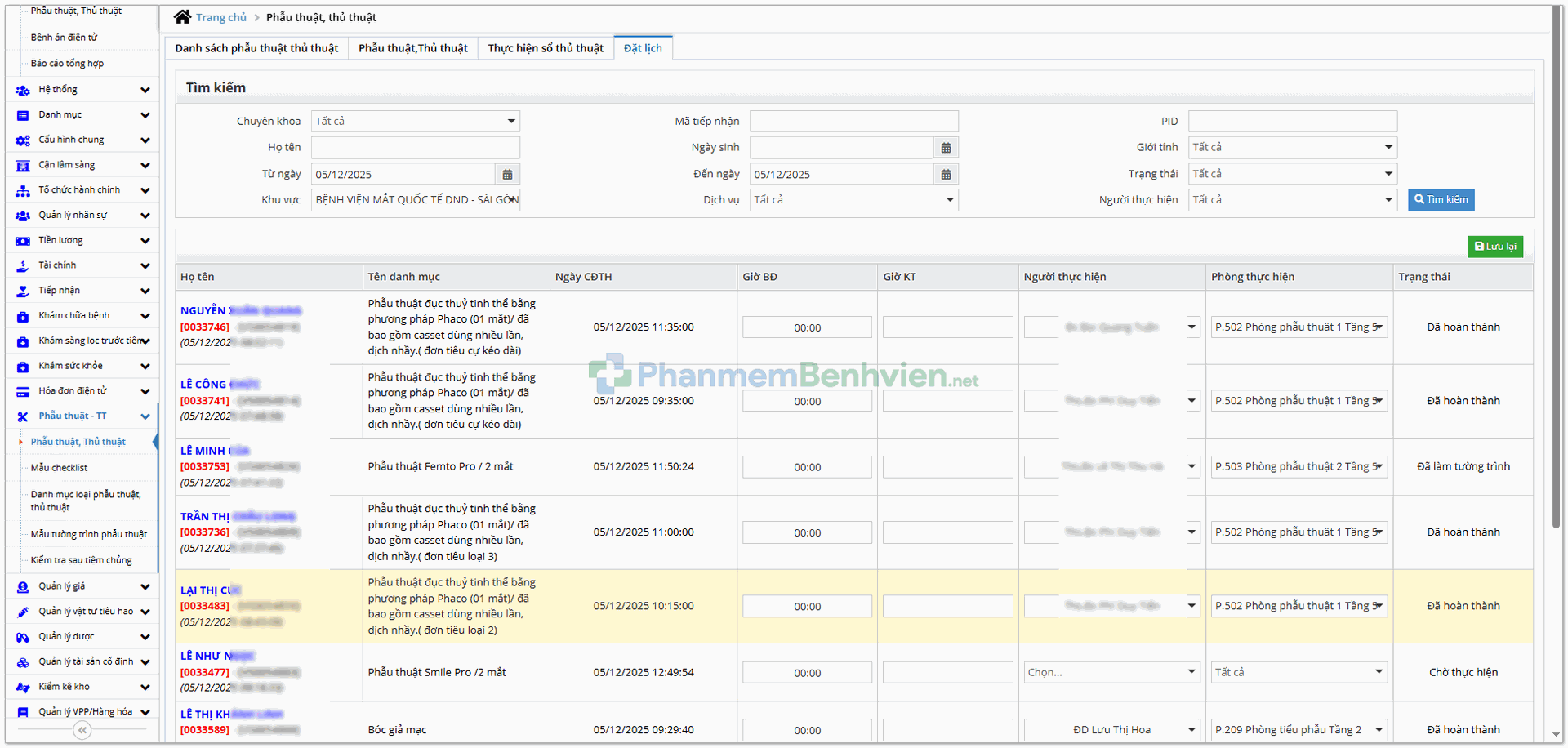Click the Tìm kiếm search button
The width and height of the screenshot is (1568, 748).
(1441, 200)
